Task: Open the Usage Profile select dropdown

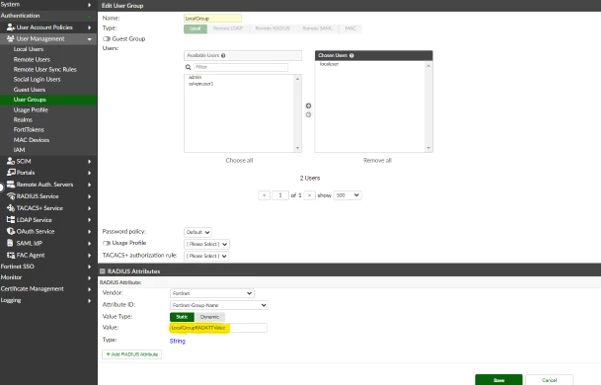Action: [207, 244]
